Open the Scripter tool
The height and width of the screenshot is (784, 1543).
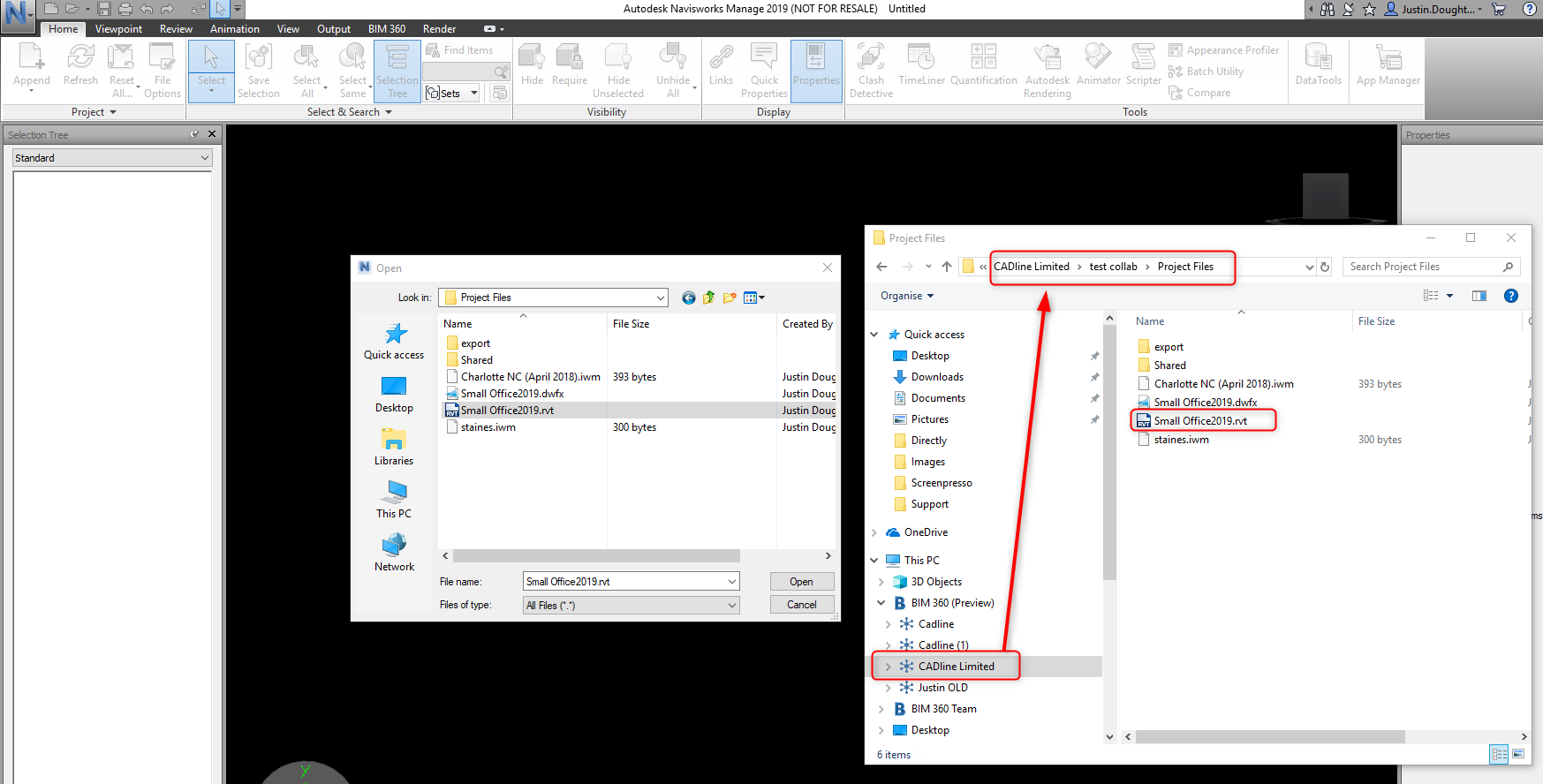(1144, 64)
